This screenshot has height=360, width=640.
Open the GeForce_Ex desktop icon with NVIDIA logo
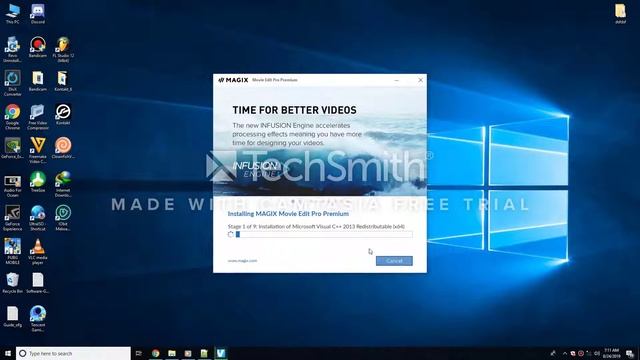[x=12, y=148]
